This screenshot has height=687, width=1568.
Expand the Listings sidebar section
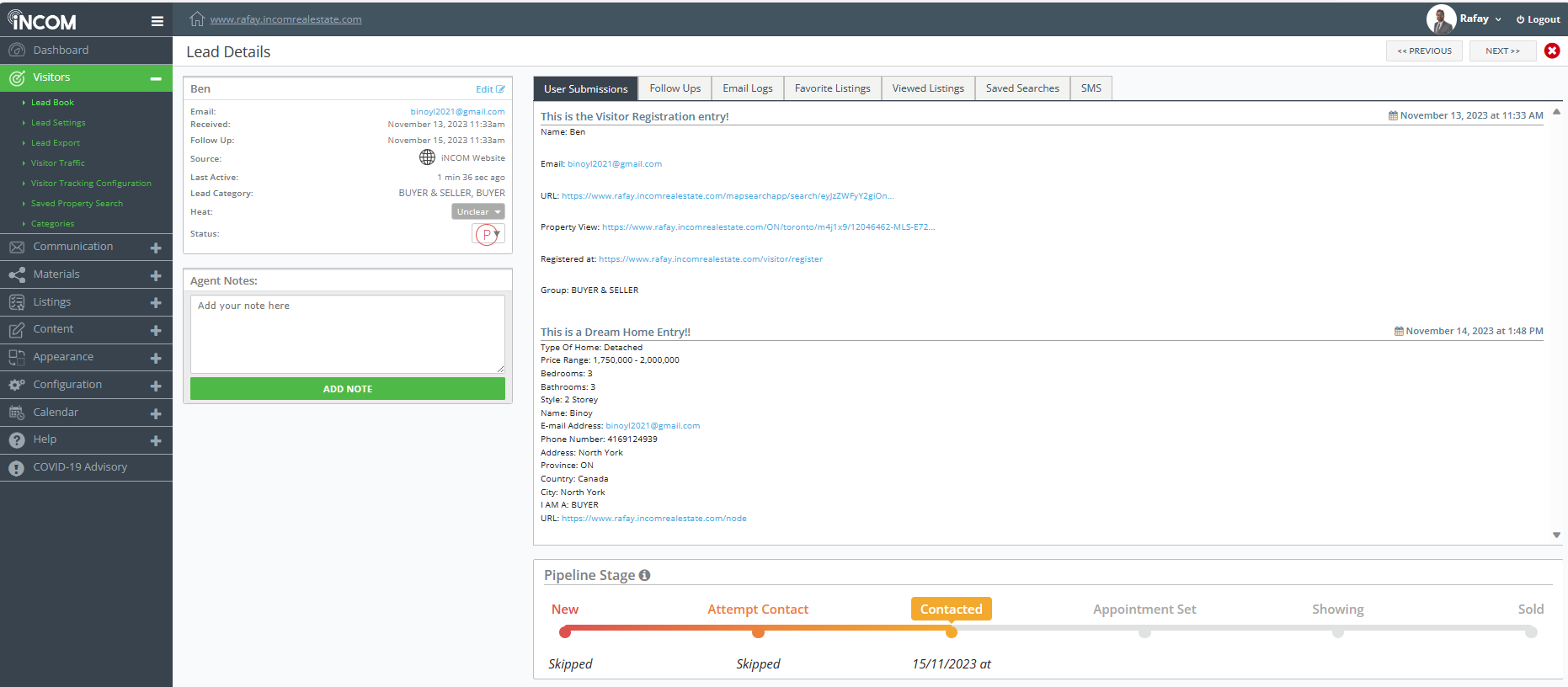coord(156,302)
